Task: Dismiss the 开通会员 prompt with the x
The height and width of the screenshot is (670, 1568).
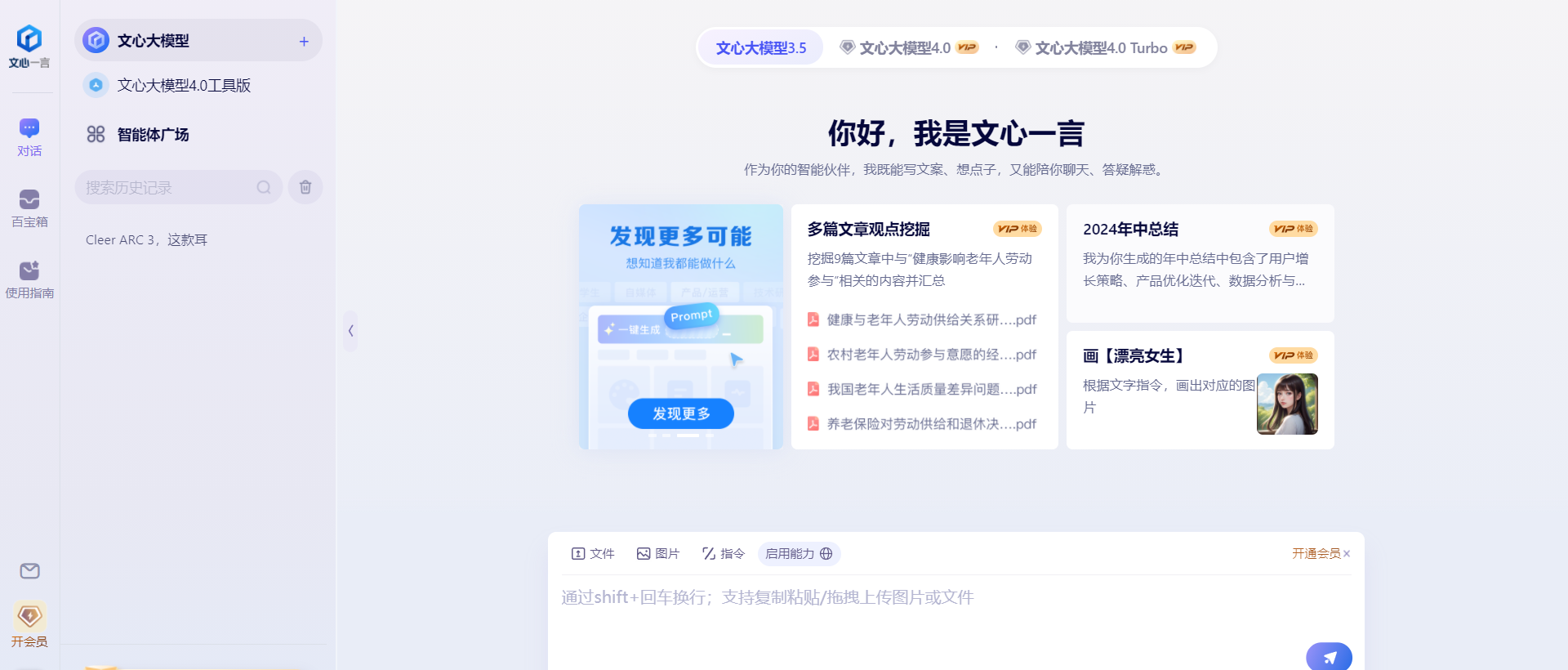Action: tap(1347, 553)
